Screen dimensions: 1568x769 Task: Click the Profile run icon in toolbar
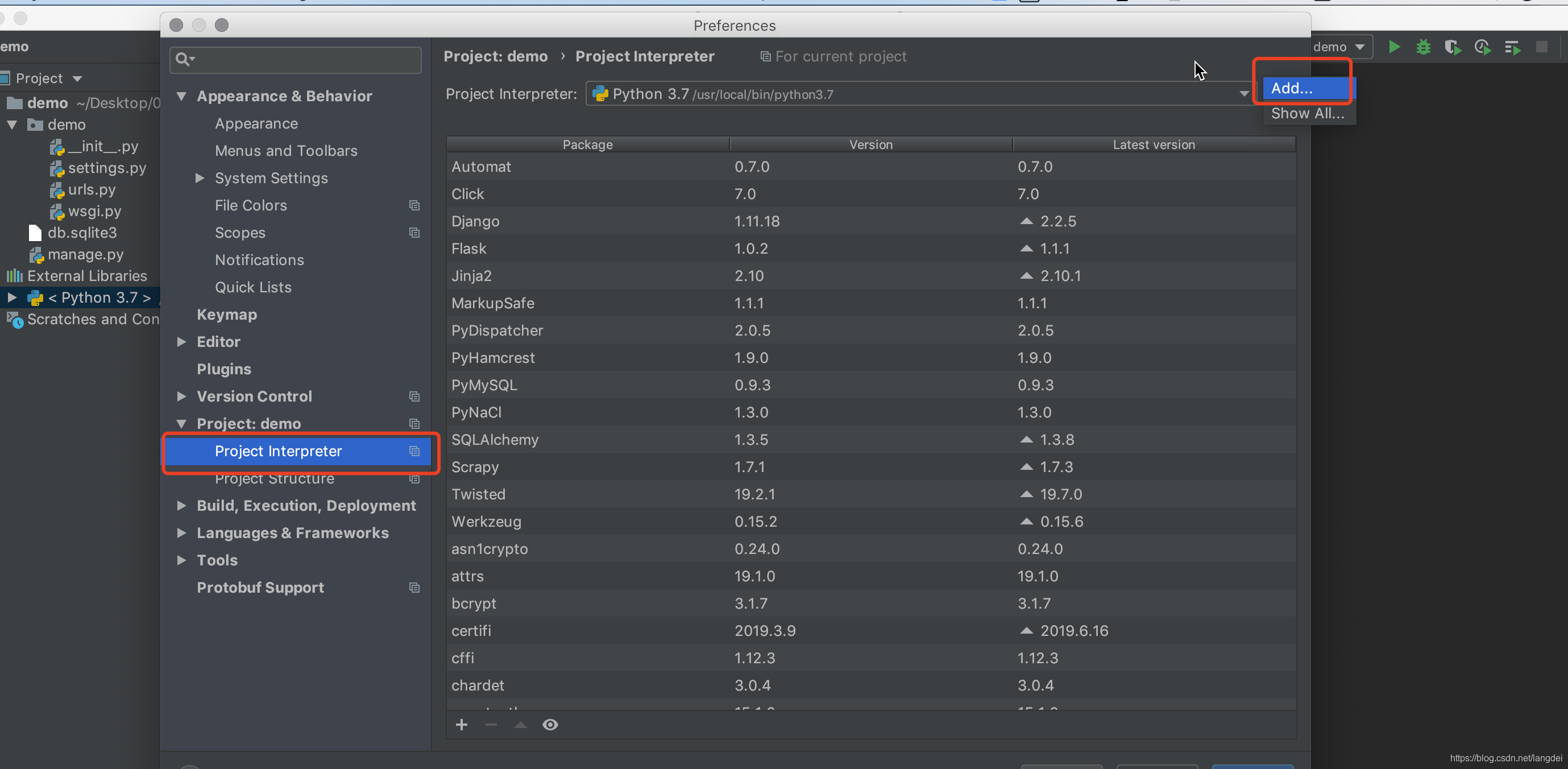pyautogui.click(x=1482, y=47)
